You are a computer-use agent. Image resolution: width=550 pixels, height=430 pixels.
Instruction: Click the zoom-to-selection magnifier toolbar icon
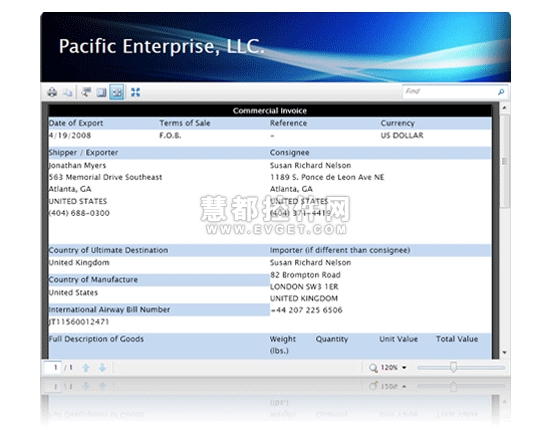86,92
